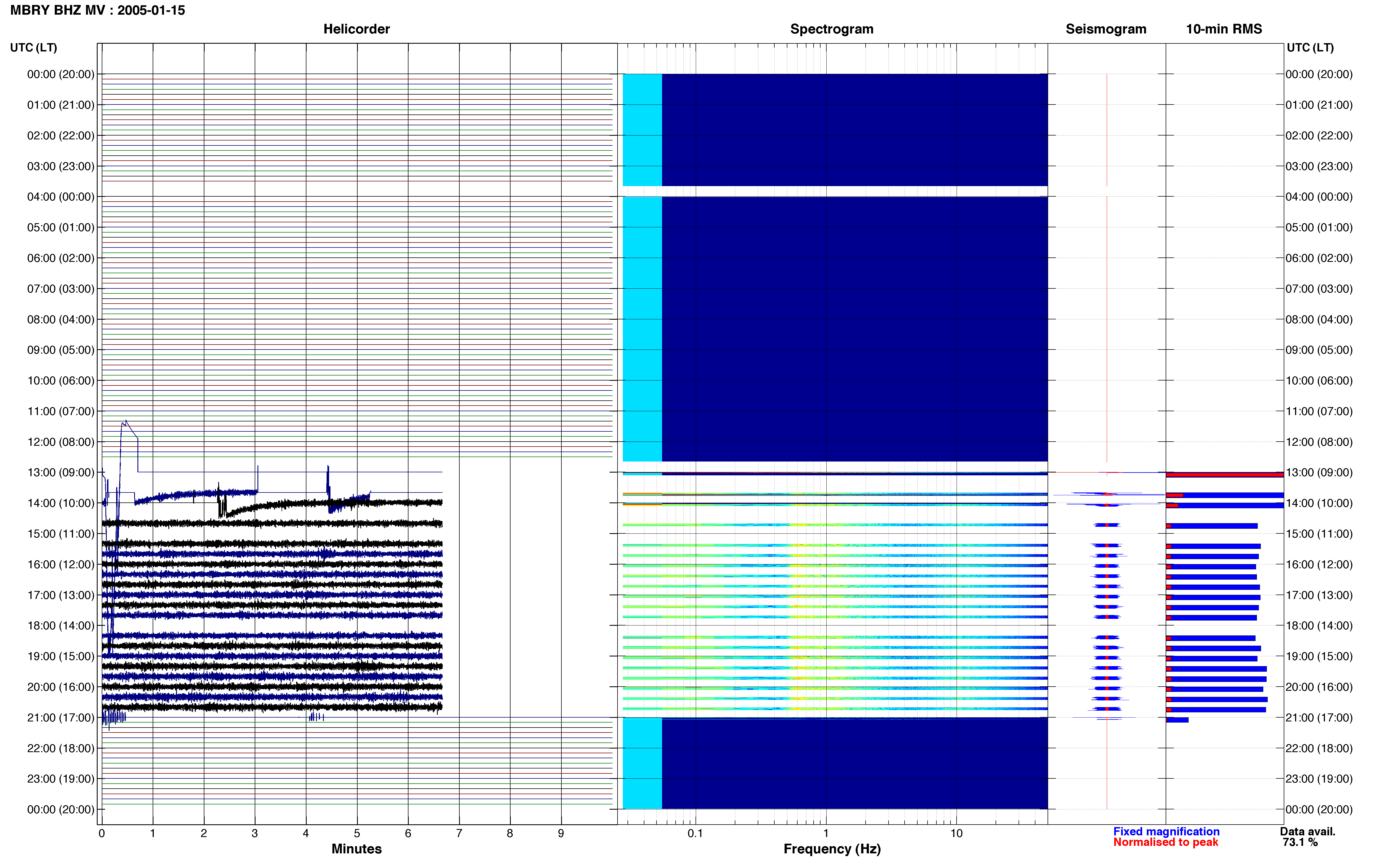Screen dimensions: 1388x868
Task: Click left-axis time label 15:00 (11:00)
Action: [x=61, y=534]
